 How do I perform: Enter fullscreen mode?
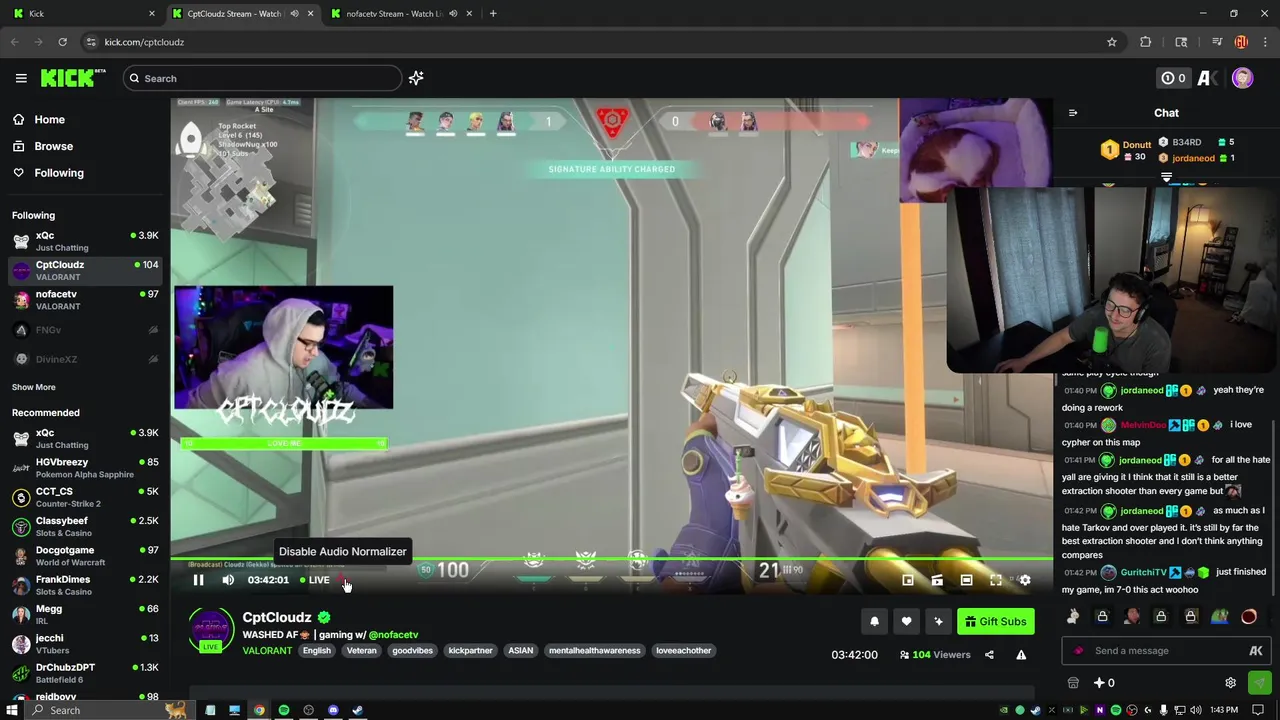tap(996, 580)
